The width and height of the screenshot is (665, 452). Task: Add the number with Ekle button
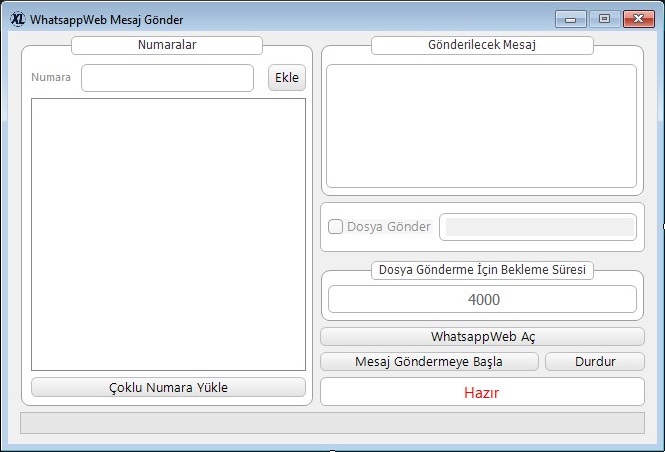click(x=287, y=78)
